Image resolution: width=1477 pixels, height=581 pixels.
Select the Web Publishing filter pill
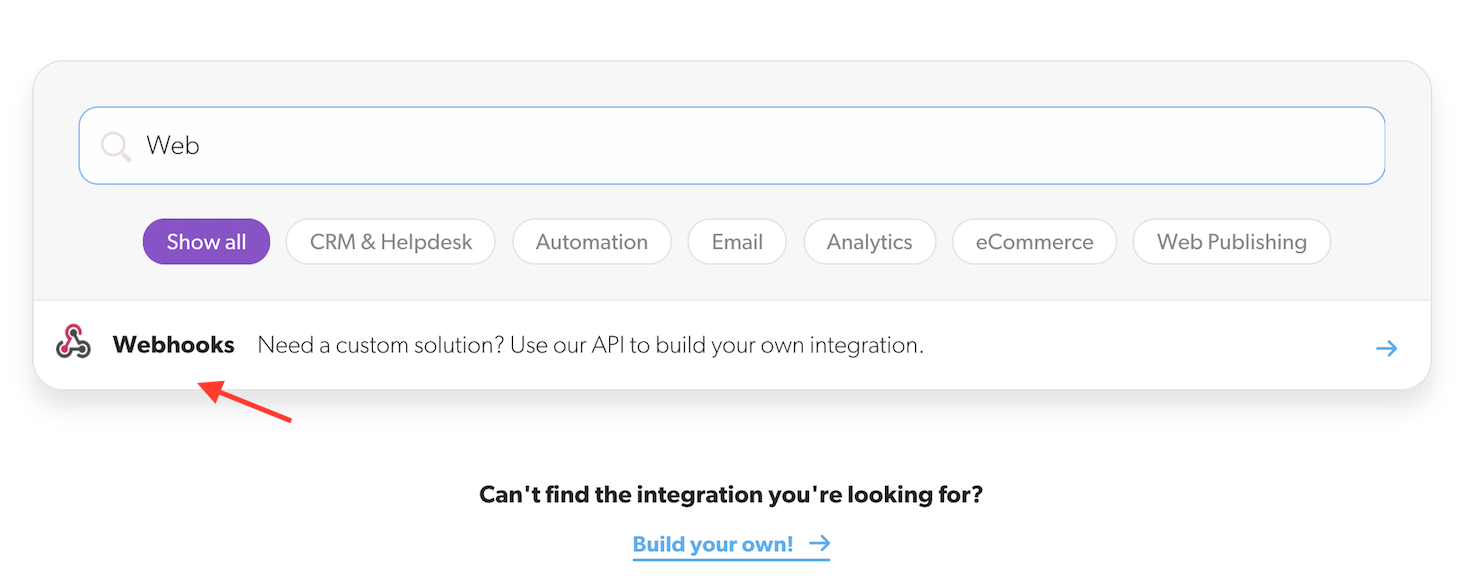click(x=1231, y=242)
